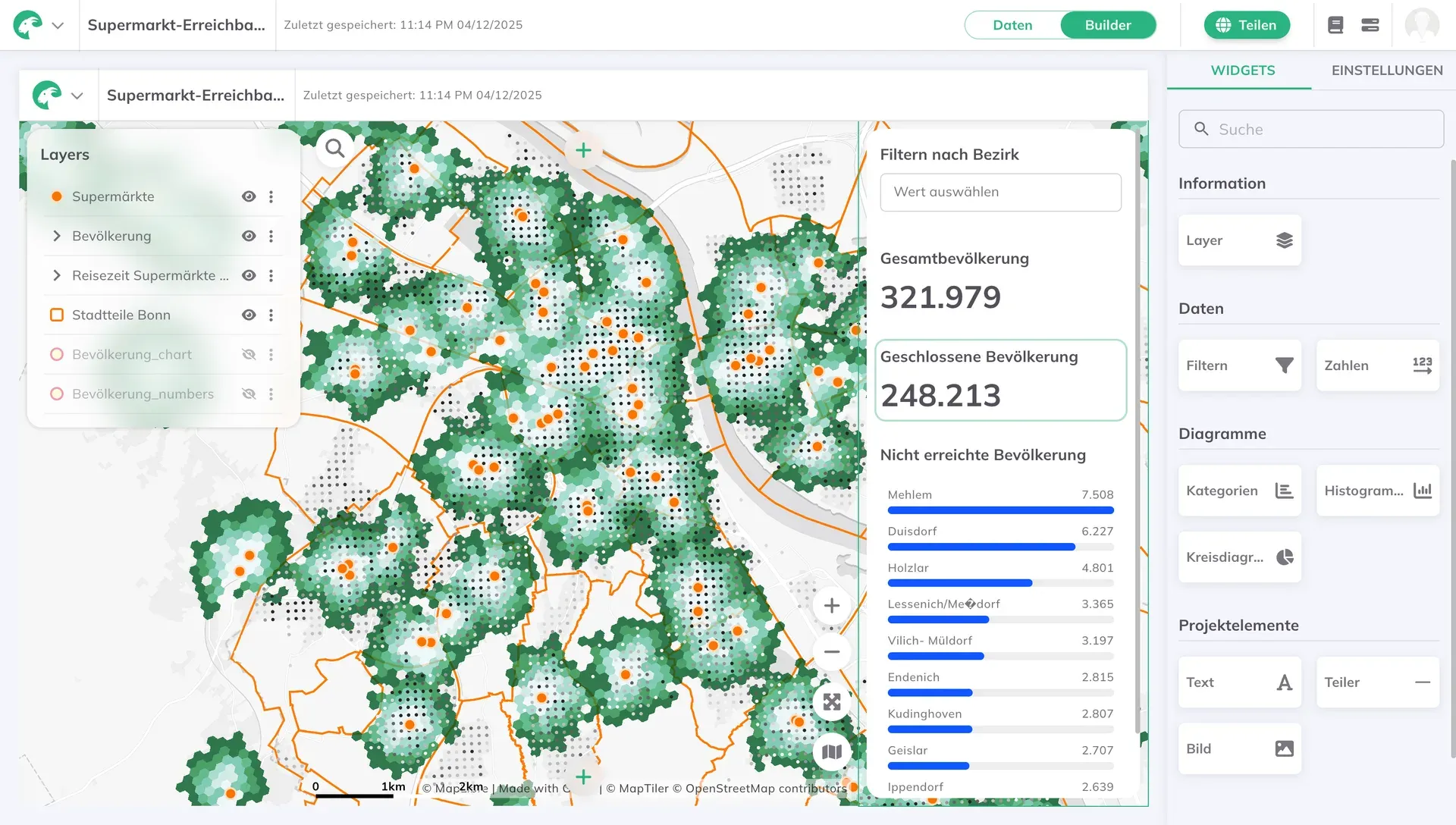
Task: Click the bottom plus add-panel button on map
Action: 583,777
